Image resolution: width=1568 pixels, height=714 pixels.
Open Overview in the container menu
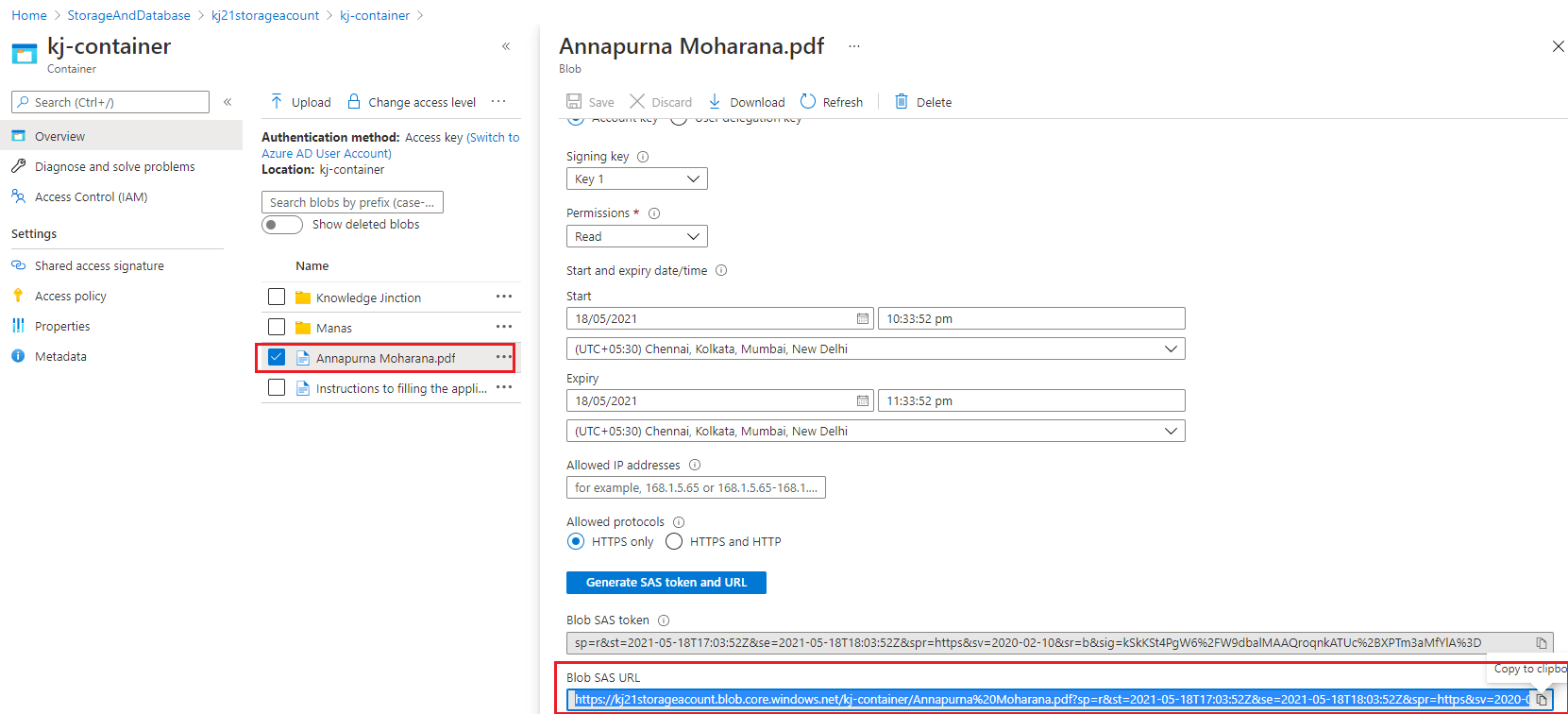(x=121, y=136)
